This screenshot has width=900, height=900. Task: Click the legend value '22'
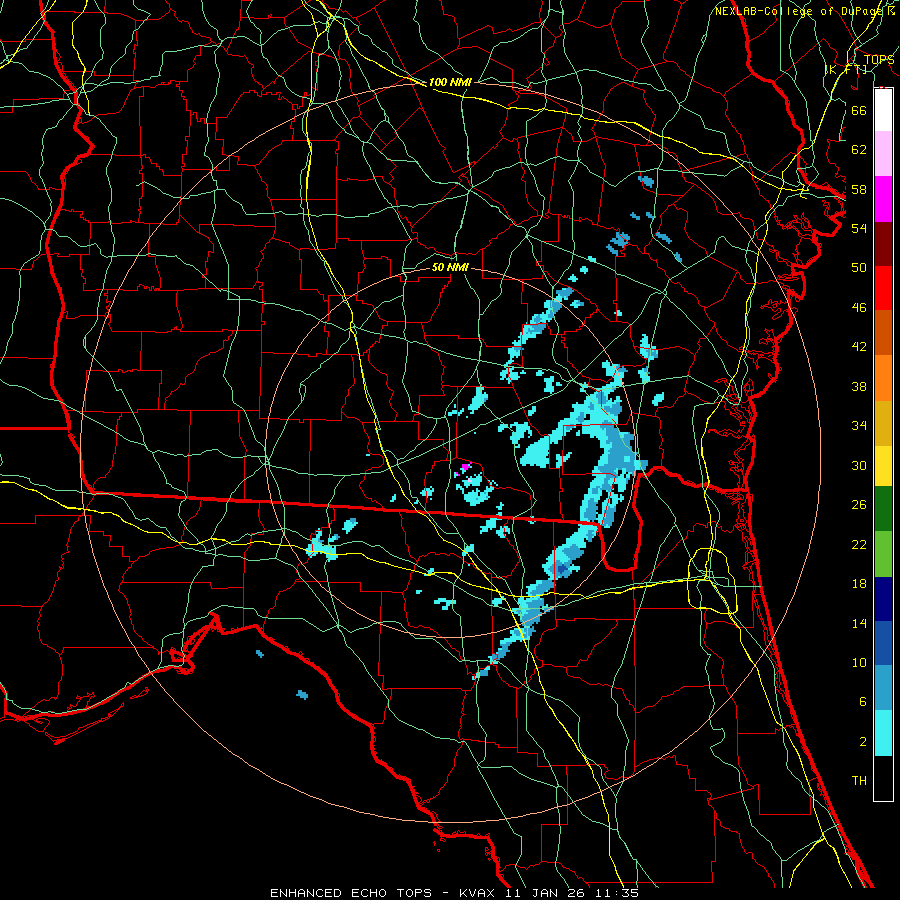click(x=859, y=544)
